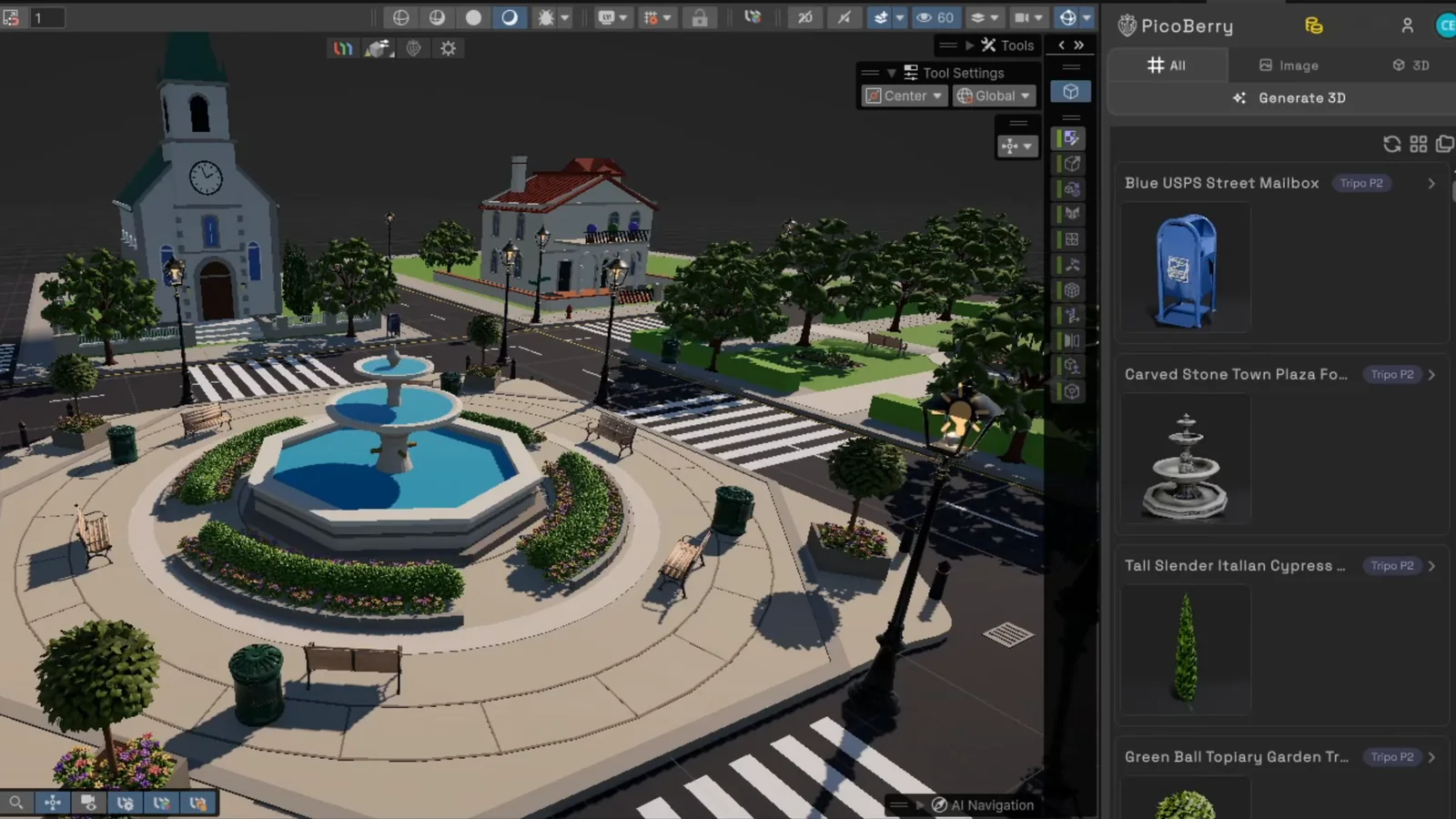Switch to the 3D tab in PicoBerry

pos(1410,66)
